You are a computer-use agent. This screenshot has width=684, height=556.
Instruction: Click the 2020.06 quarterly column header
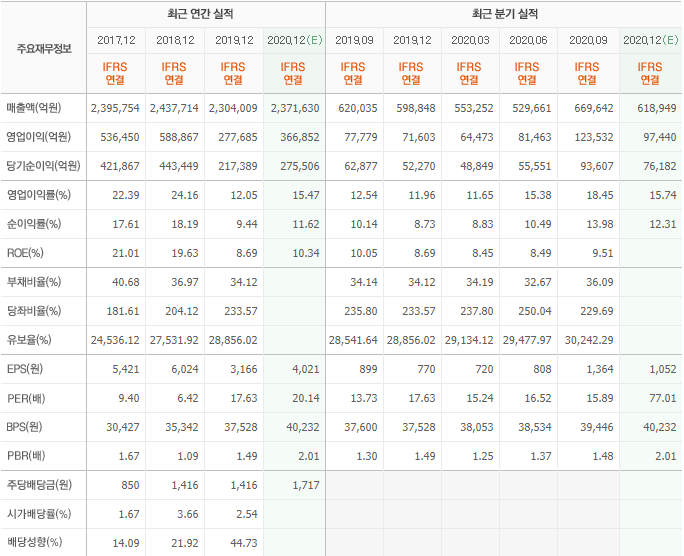point(528,40)
